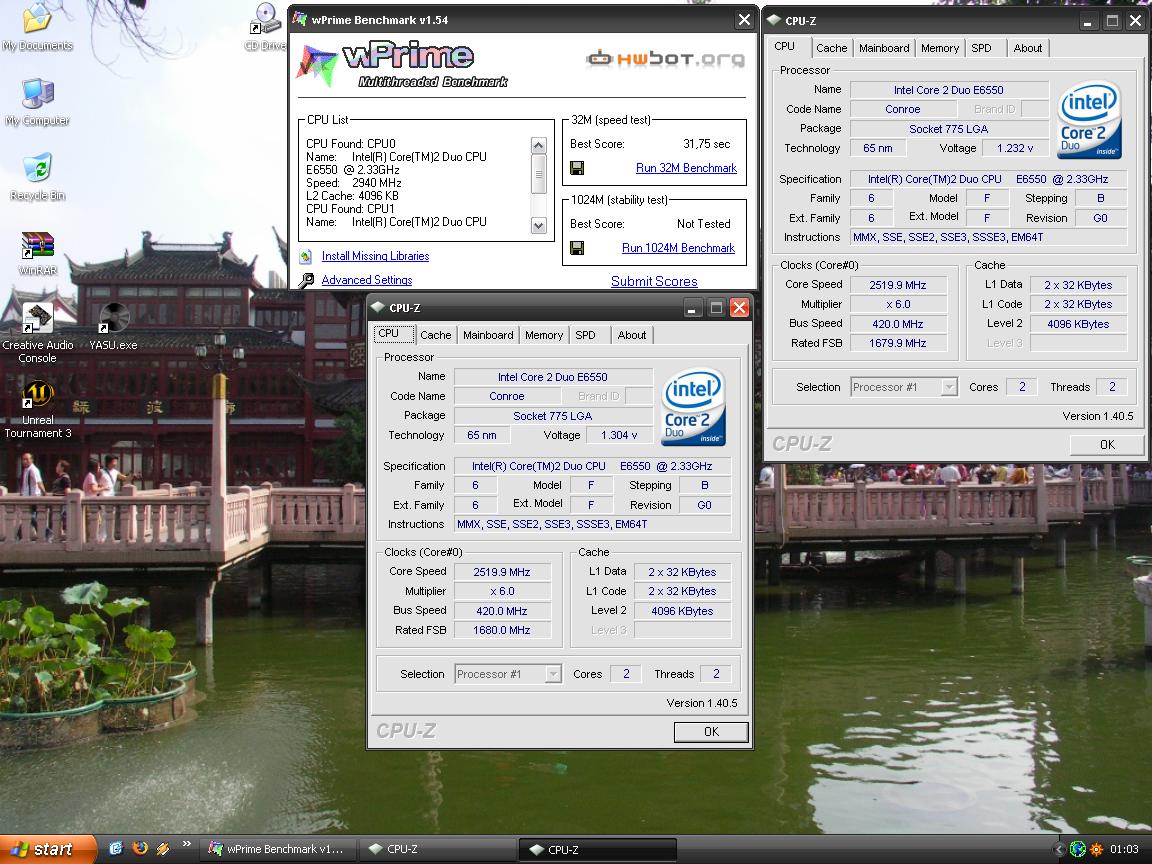Open the Start menu
Image resolution: width=1152 pixels, height=864 pixels.
coord(48,849)
